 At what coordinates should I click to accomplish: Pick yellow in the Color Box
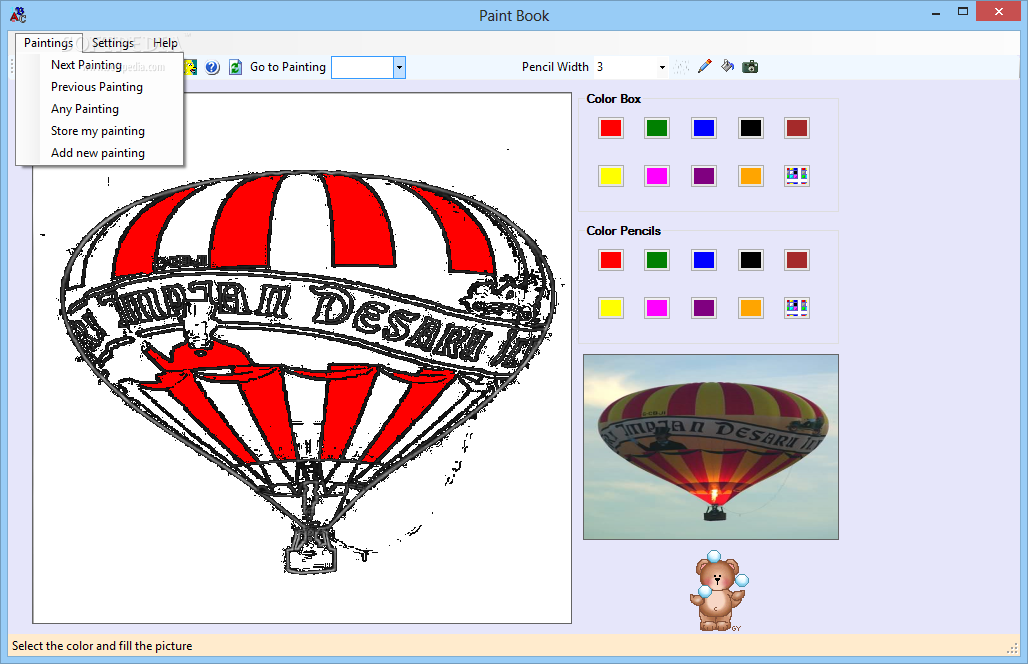point(611,176)
